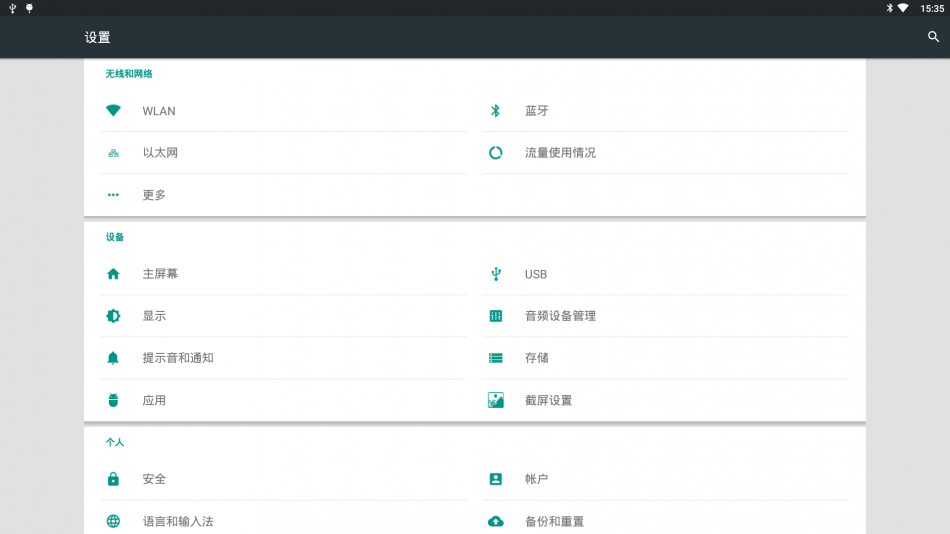Tap the Bluetooth icon beside 蓝牙
Image resolution: width=950 pixels, height=534 pixels.
point(496,110)
